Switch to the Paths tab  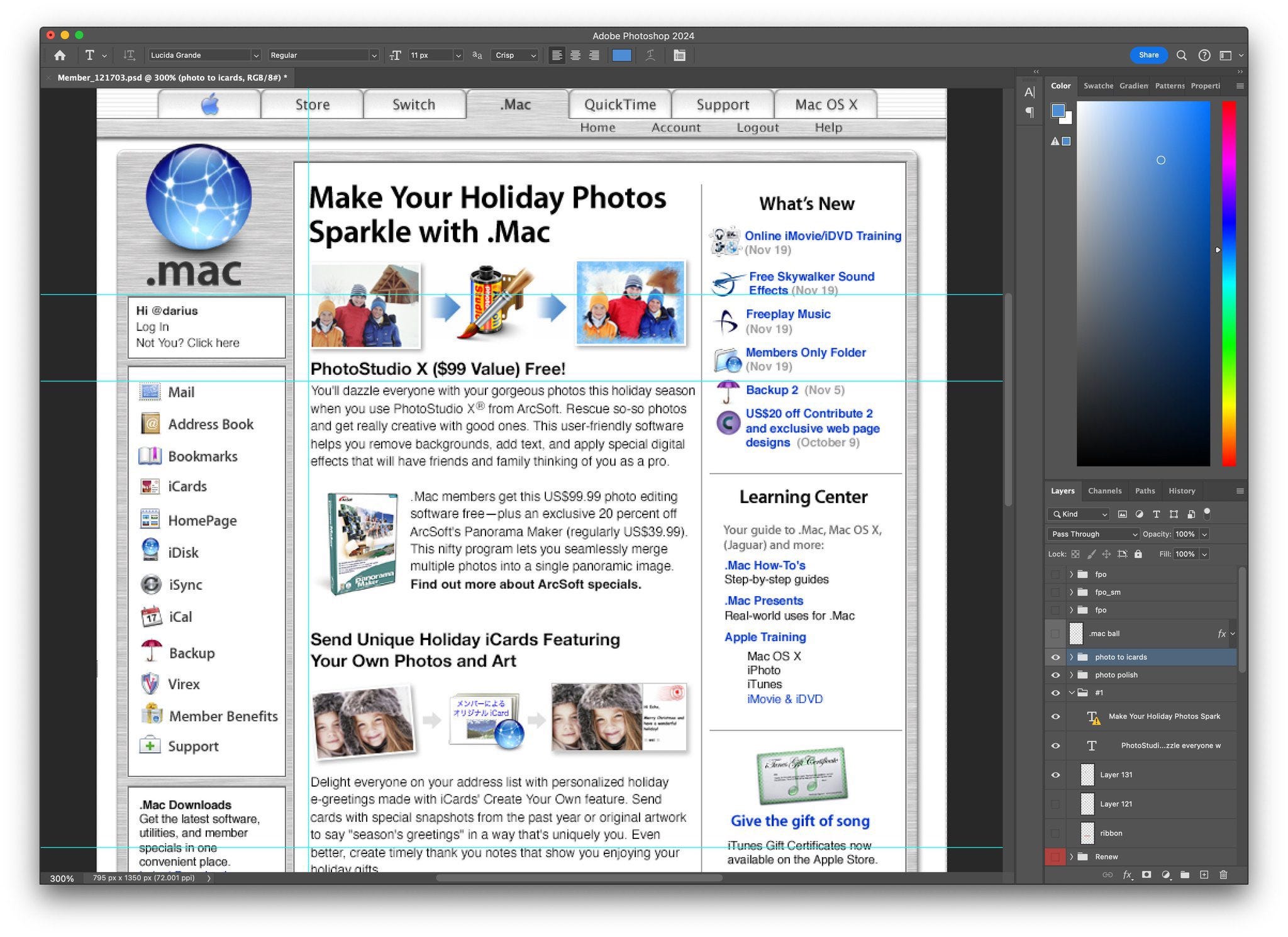(x=1145, y=491)
